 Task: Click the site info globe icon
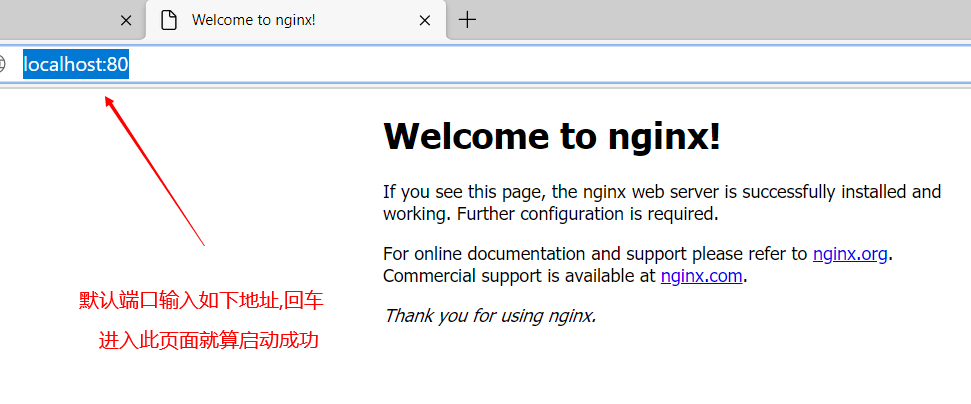(2, 64)
